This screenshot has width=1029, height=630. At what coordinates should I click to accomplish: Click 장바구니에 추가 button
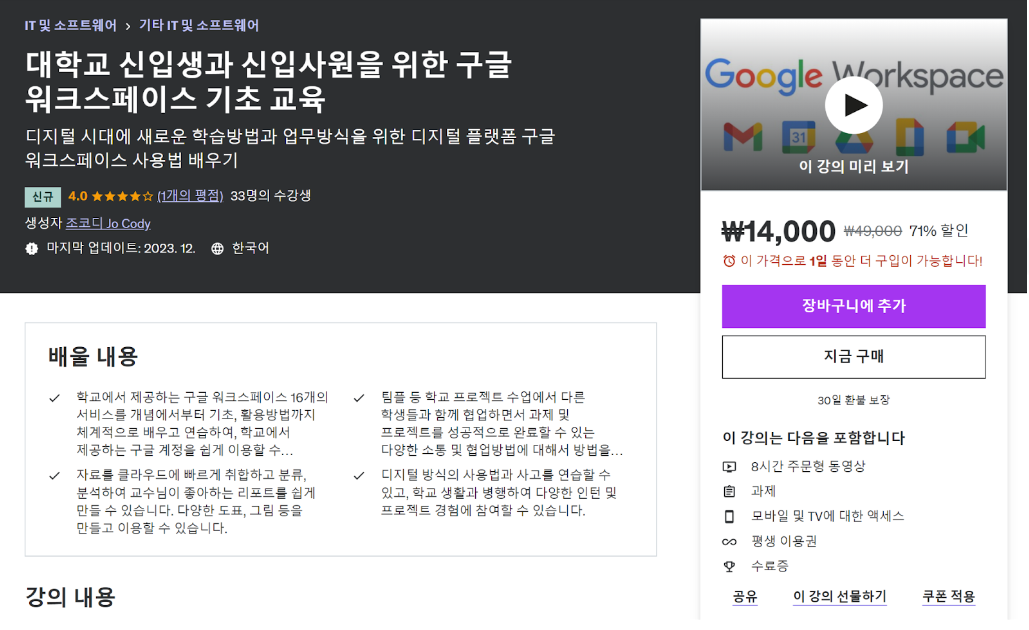tap(854, 306)
